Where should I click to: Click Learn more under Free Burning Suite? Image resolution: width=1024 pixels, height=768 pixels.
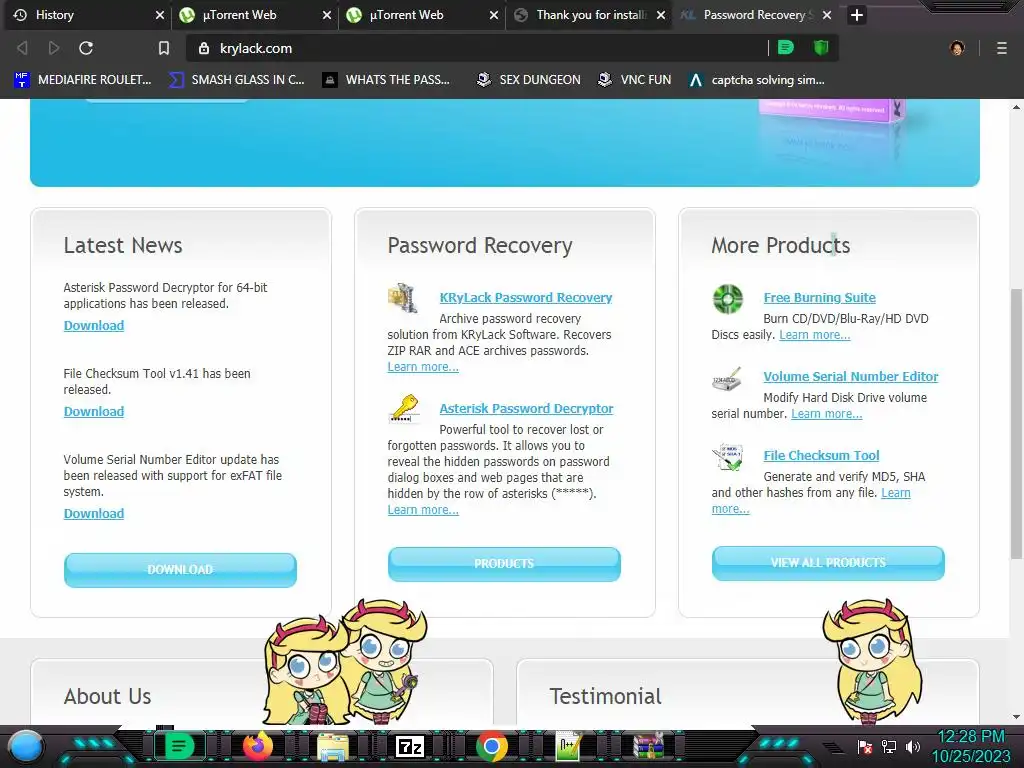(x=815, y=335)
